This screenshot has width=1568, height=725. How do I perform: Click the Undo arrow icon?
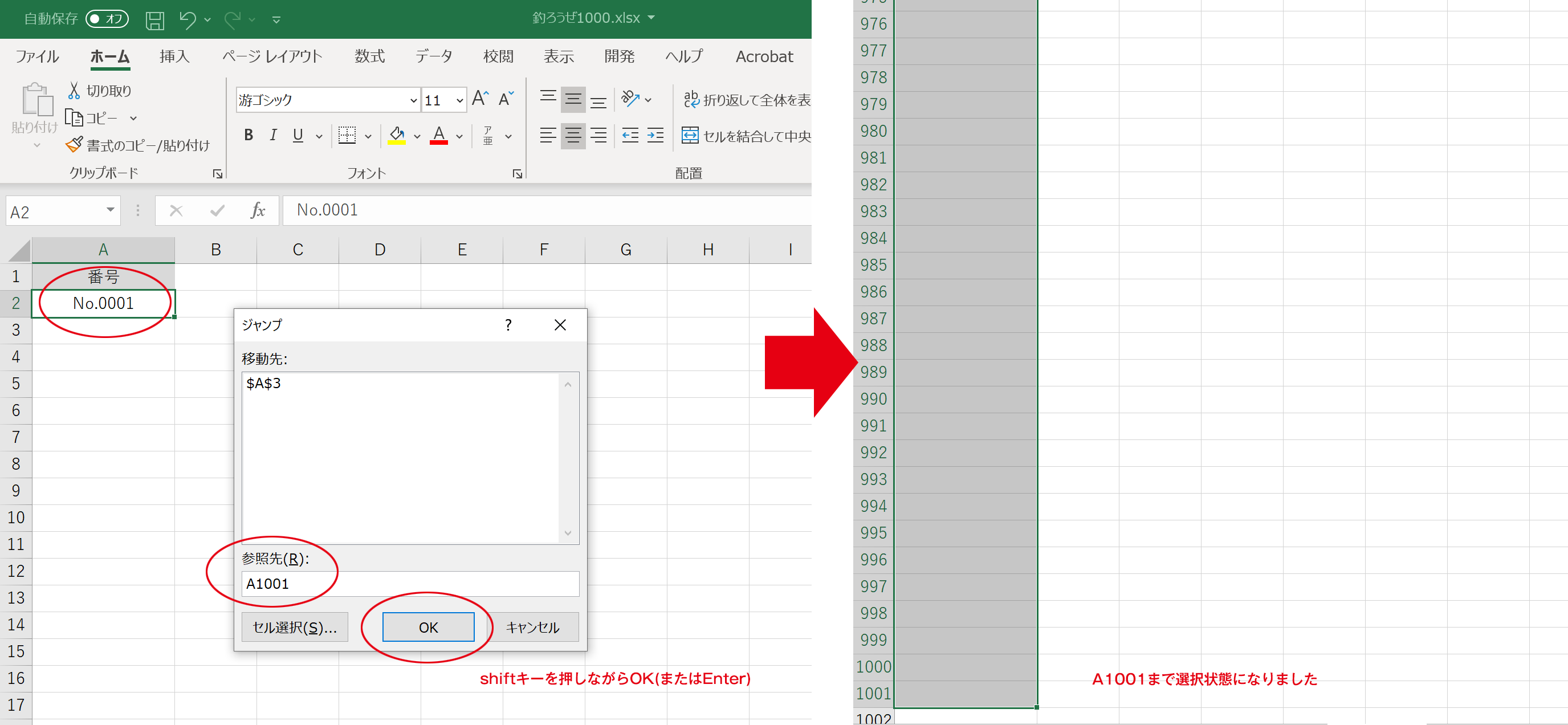(x=188, y=19)
